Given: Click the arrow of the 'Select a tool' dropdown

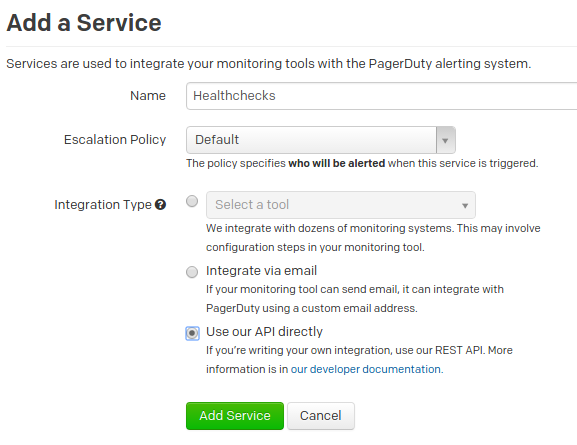Looking at the screenshot, I should tap(465, 205).
